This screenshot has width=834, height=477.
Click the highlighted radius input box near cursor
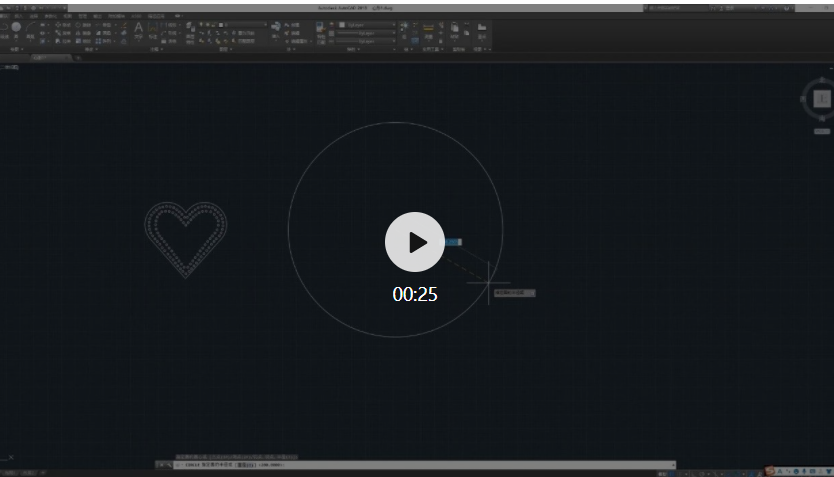pyautogui.click(x=453, y=242)
